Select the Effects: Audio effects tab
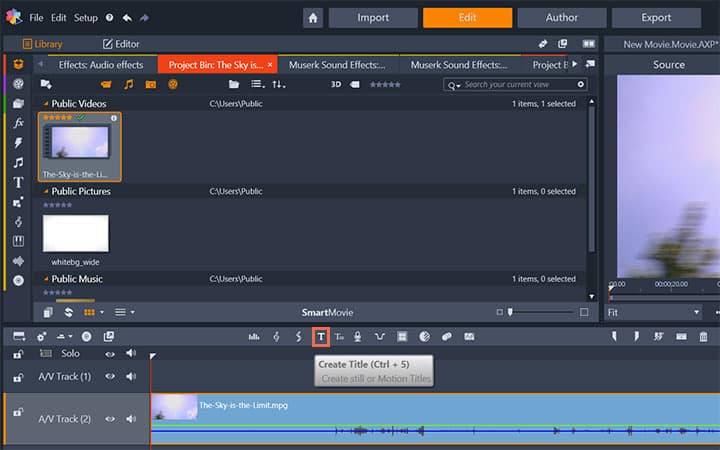Viewport: 720px width, 450px height. point(101,65)
